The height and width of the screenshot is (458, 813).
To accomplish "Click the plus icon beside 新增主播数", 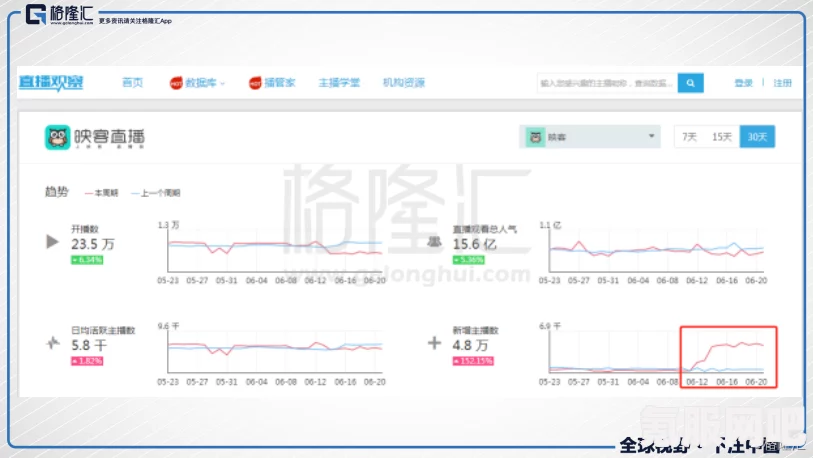I will point(434,343).
